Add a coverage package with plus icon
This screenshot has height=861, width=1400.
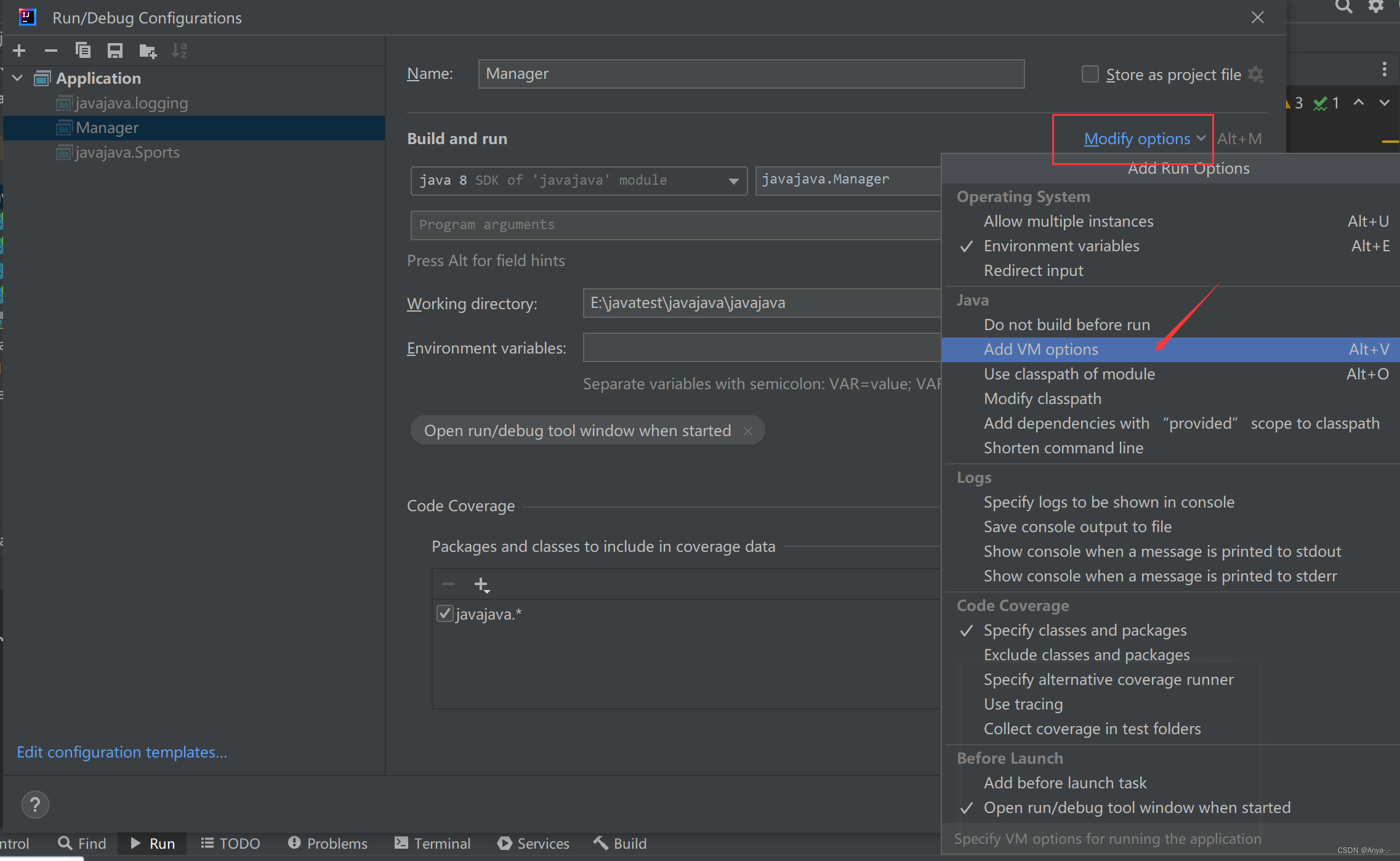coord(481,584)
